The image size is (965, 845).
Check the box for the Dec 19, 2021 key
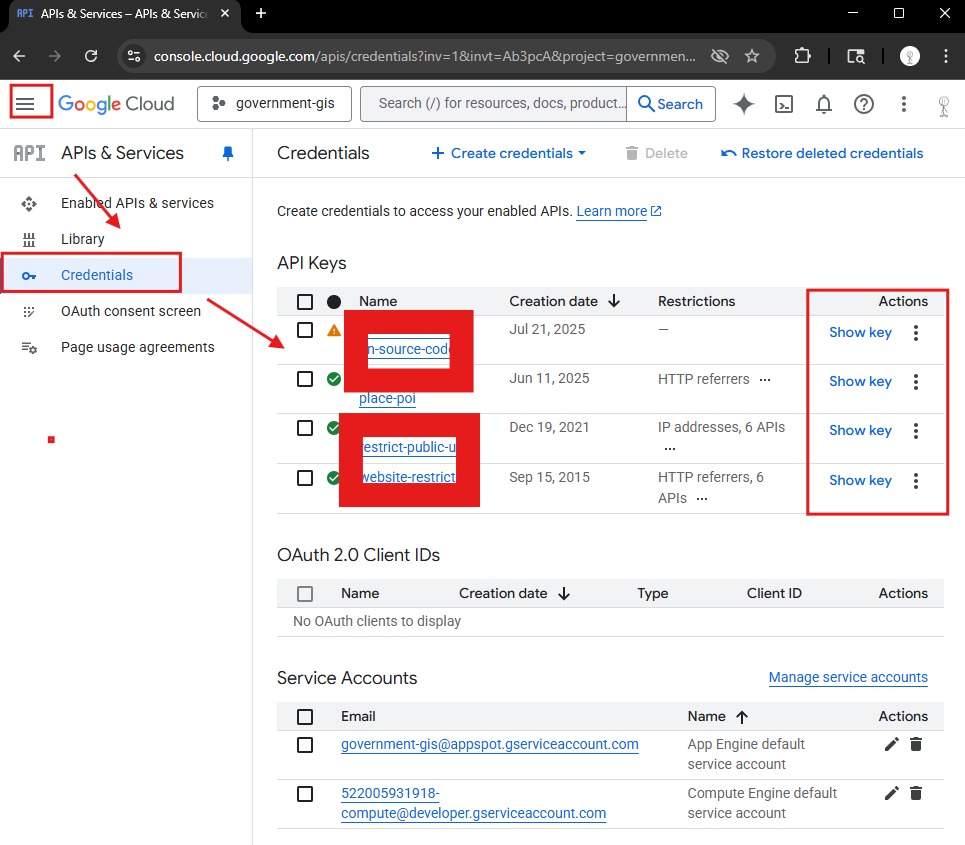click(x=305, y=428)
